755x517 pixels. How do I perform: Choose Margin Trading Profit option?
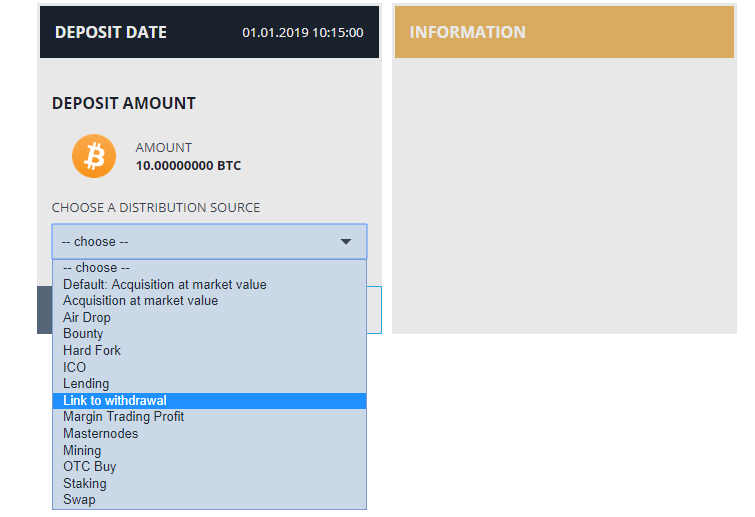(209, 417)
